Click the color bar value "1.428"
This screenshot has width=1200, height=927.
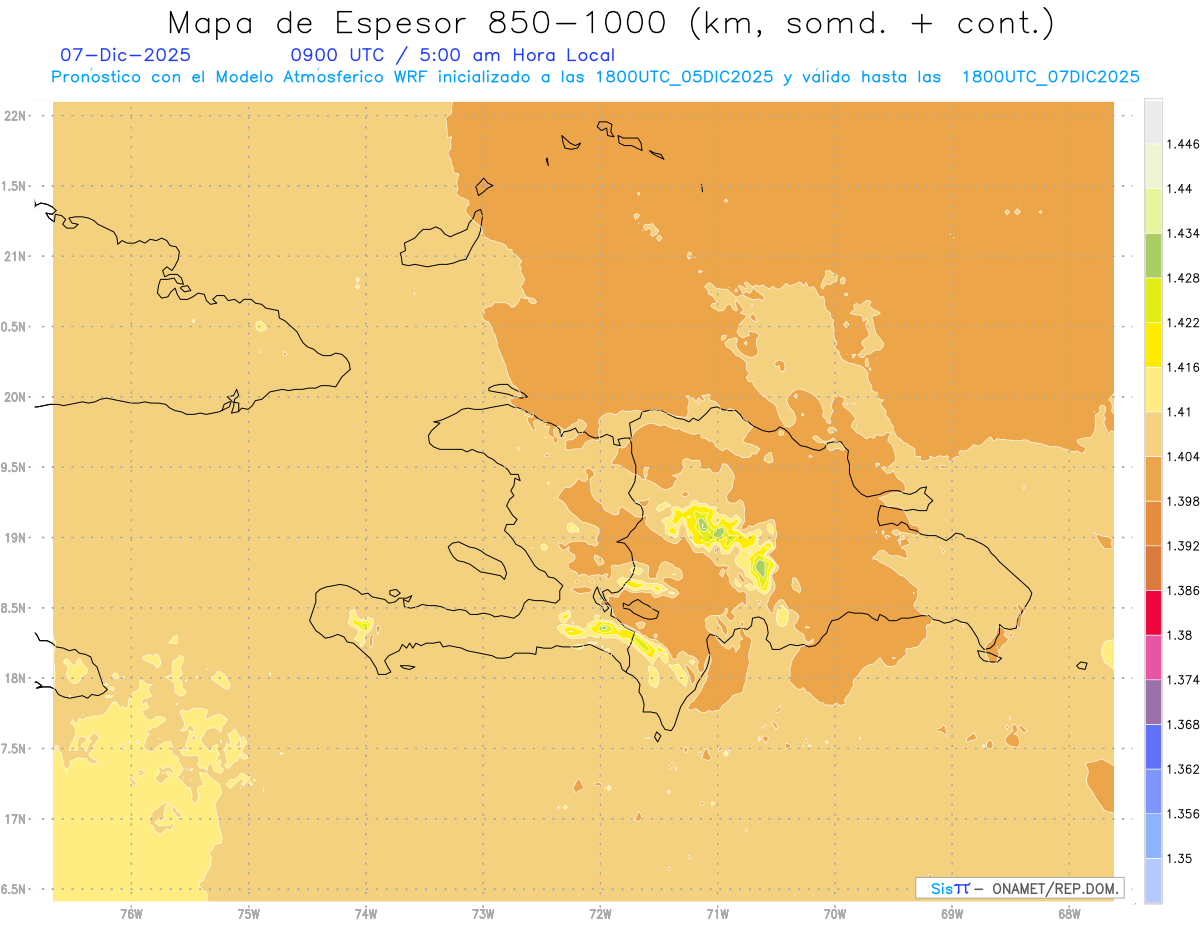(1183, 278)
